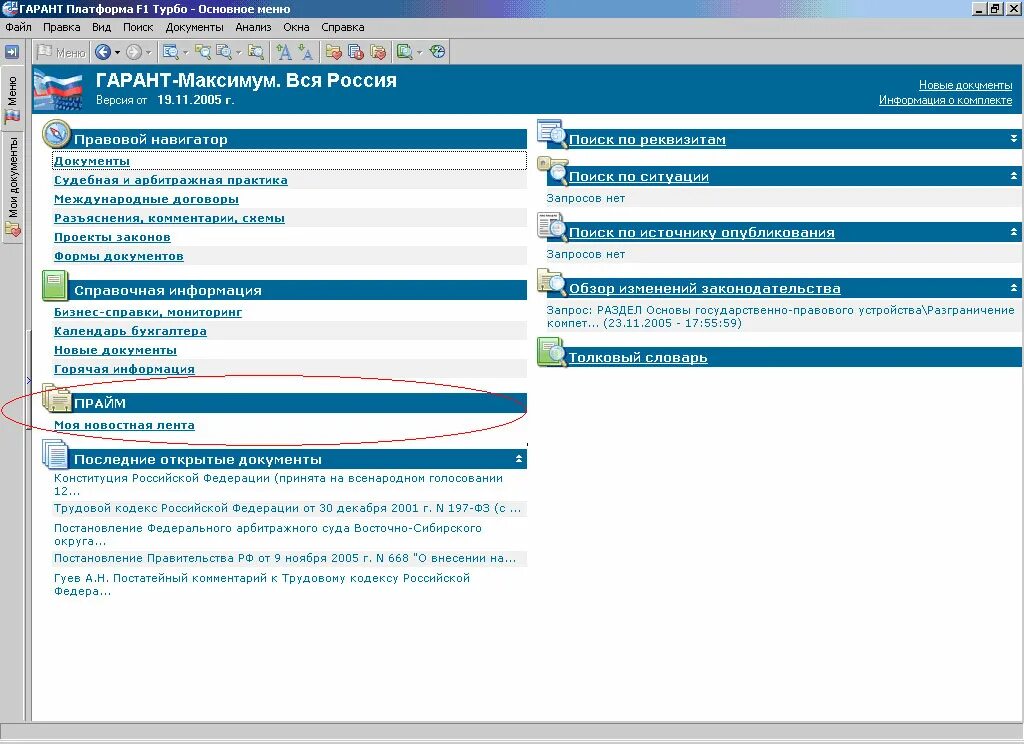Image resolution: width=1024 pixels, height=744 pixels.
Task: Click the icon beside Поиск по источнику опубликования
Action: pos(552,227)
